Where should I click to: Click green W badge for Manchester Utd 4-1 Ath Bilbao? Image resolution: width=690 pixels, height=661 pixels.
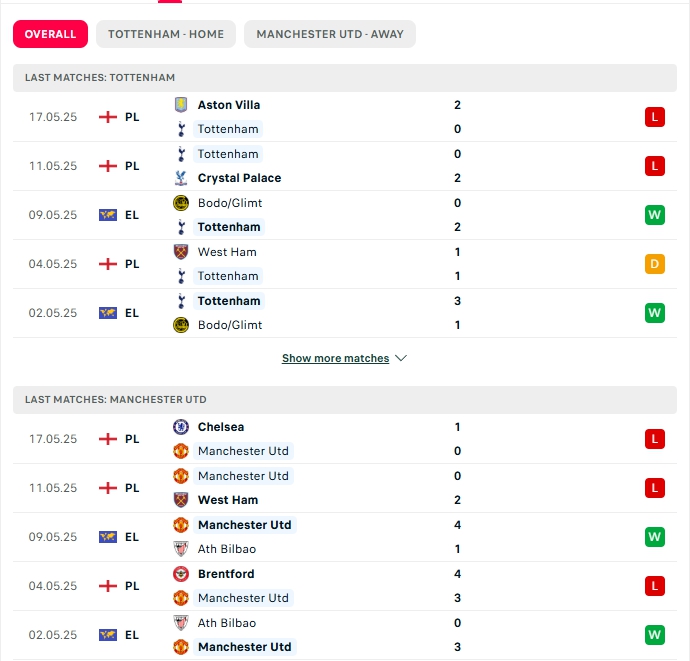pos(654,537)
